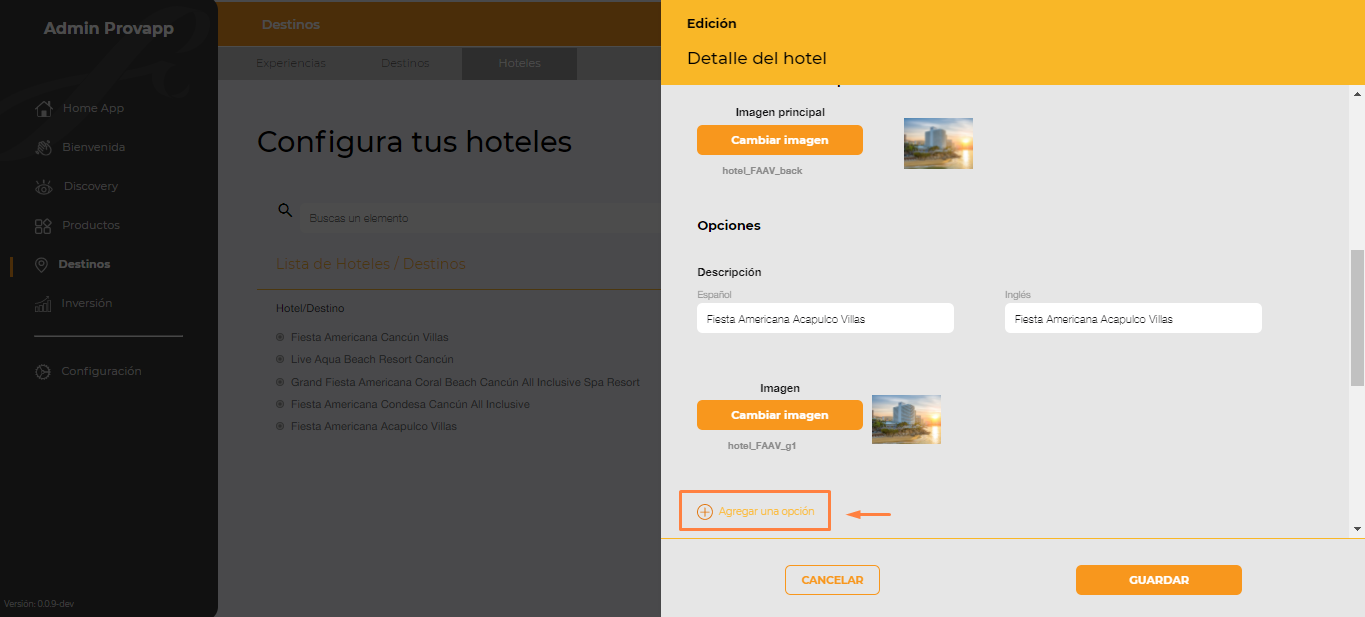Click the panel scrollbar up arrow
Image resolution: width=1365 pixels, height=617 pixels.
[1357, 93]
